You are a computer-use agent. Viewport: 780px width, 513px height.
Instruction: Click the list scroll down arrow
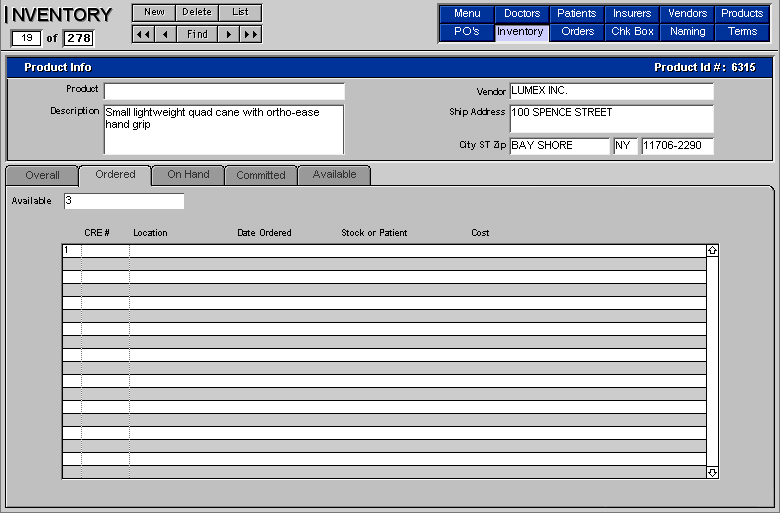(712, 472)
